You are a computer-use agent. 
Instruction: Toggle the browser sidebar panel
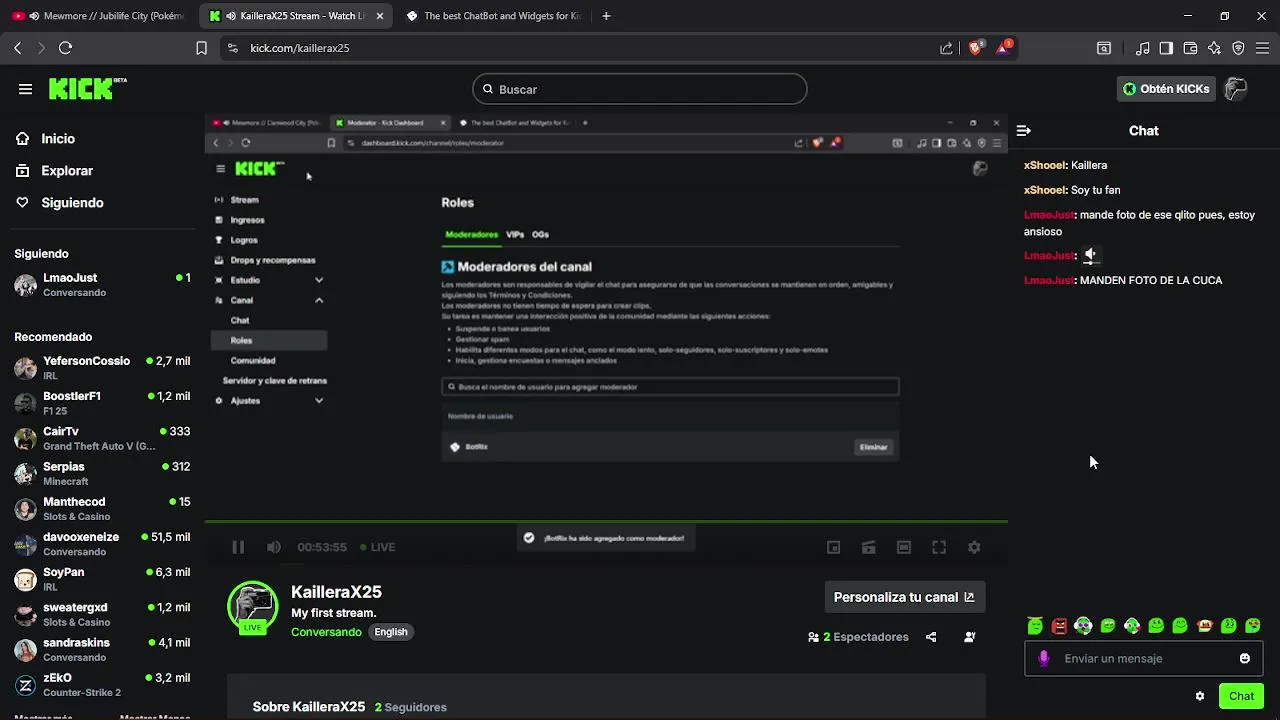tap(1166, 48)
